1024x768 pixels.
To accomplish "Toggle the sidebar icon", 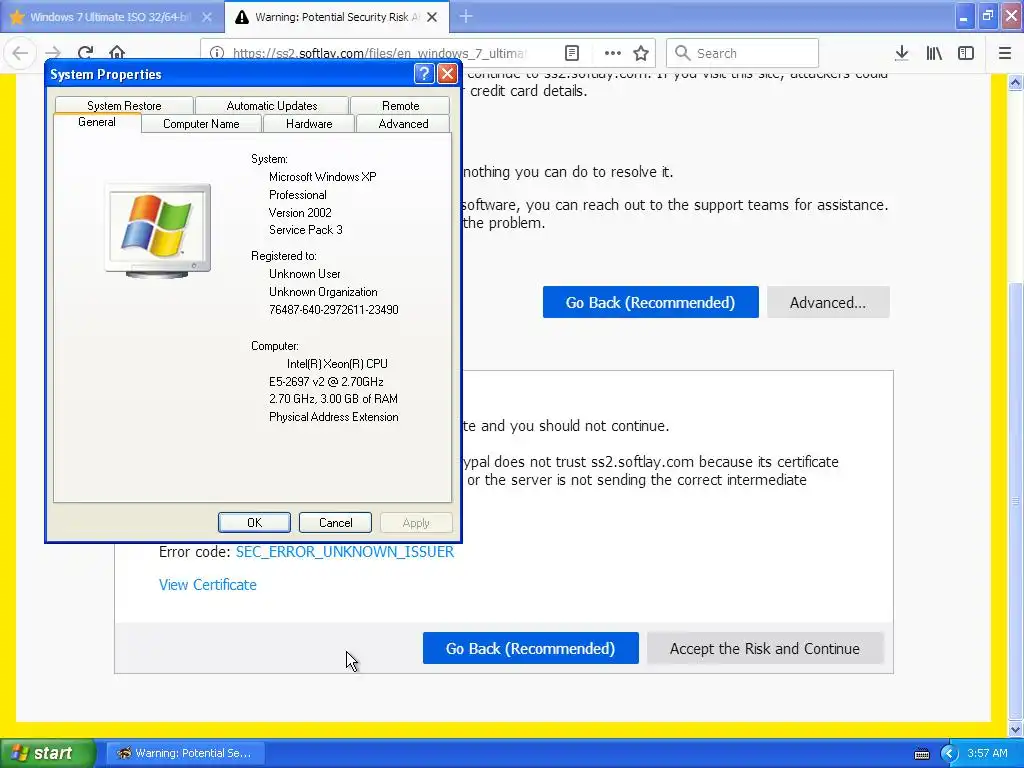I will 966,53.
